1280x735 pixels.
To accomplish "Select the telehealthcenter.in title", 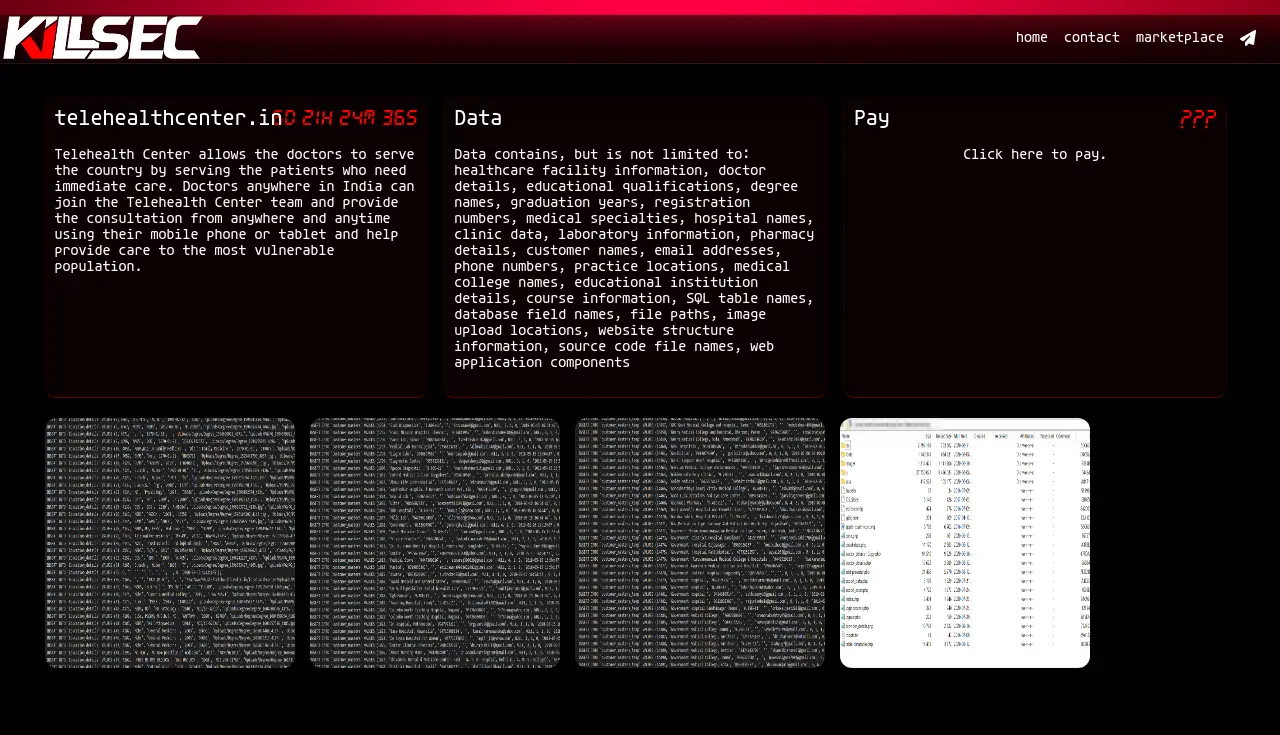I will coord(167,118).
